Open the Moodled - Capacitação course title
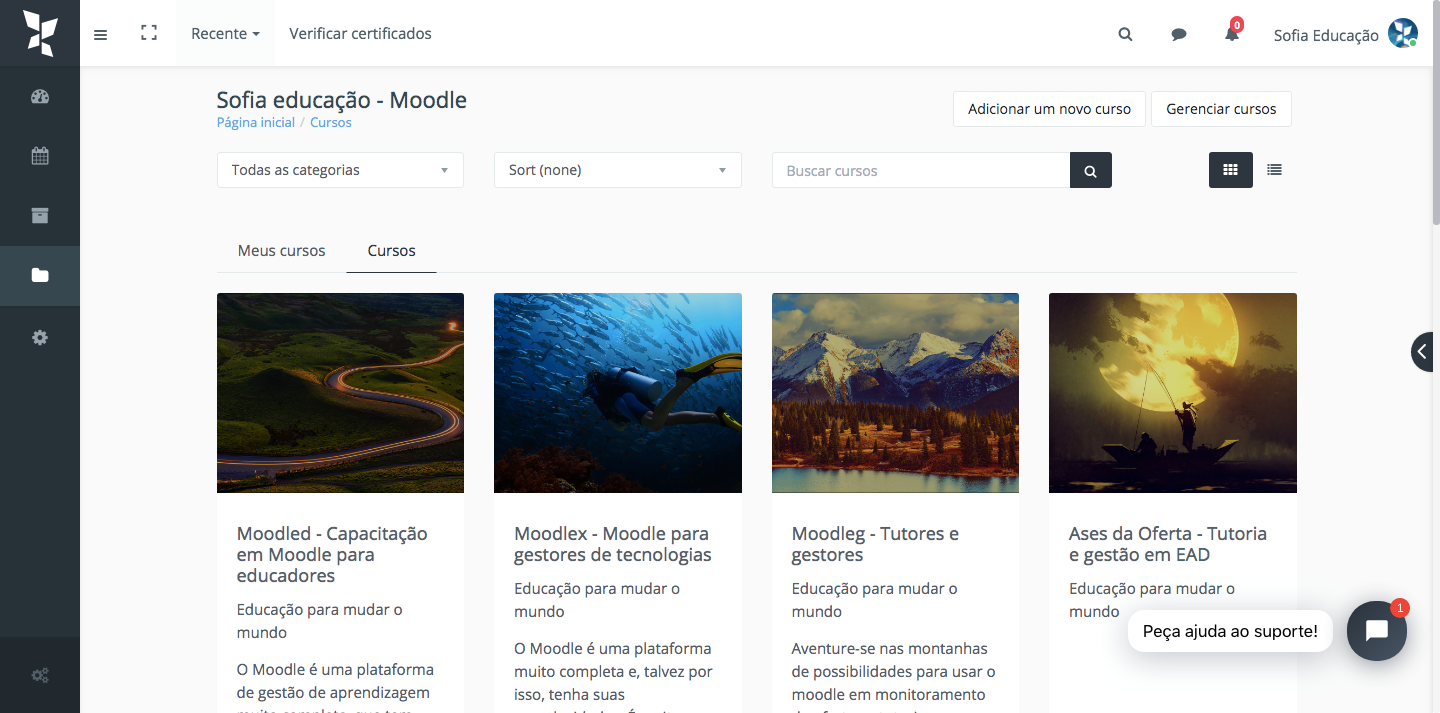Screen dimensions: 1440x713 pyautogui.click(x=332, y=555)
